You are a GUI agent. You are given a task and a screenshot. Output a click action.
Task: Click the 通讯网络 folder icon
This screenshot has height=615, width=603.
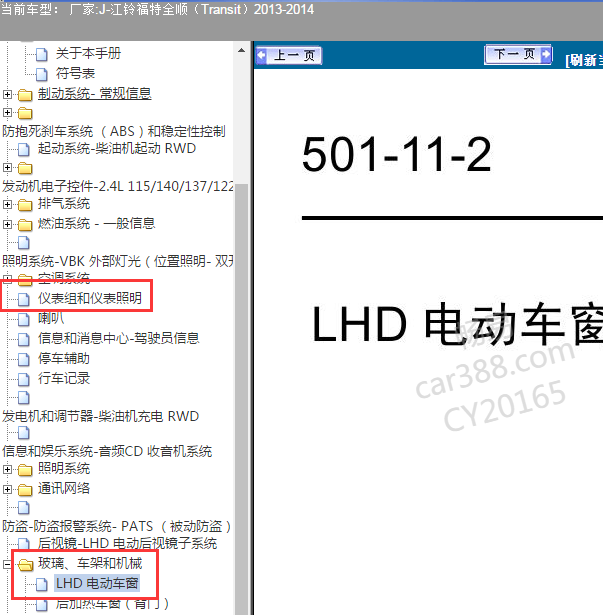(25, 489)
